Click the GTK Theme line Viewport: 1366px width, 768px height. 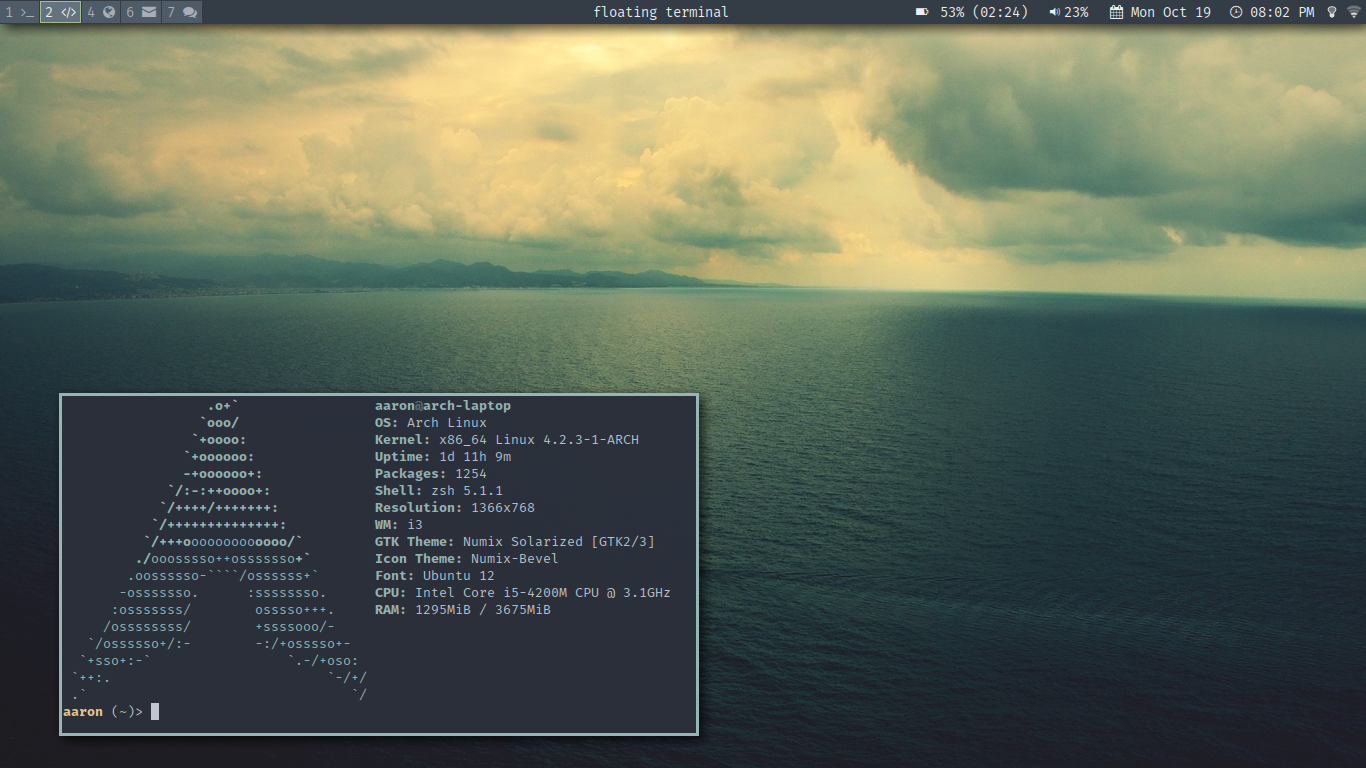pos(515,542)
